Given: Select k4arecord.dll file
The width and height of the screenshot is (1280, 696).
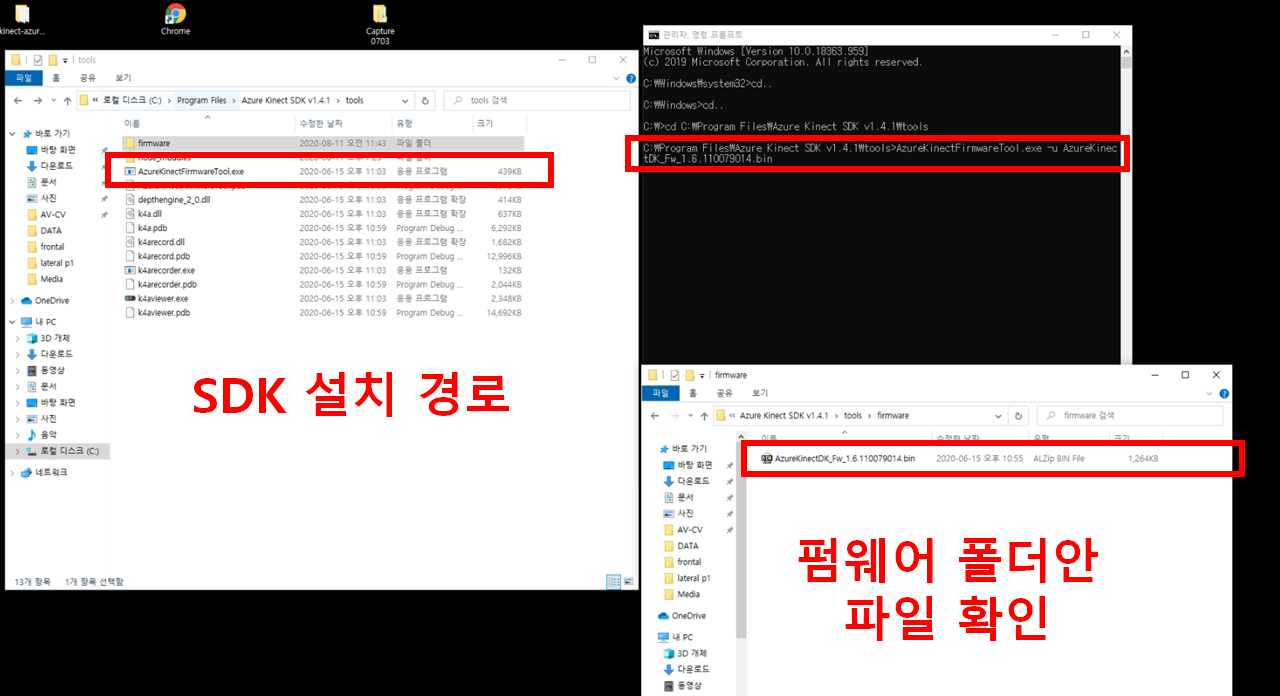Looking at the screenshot, I should point(322,242).
